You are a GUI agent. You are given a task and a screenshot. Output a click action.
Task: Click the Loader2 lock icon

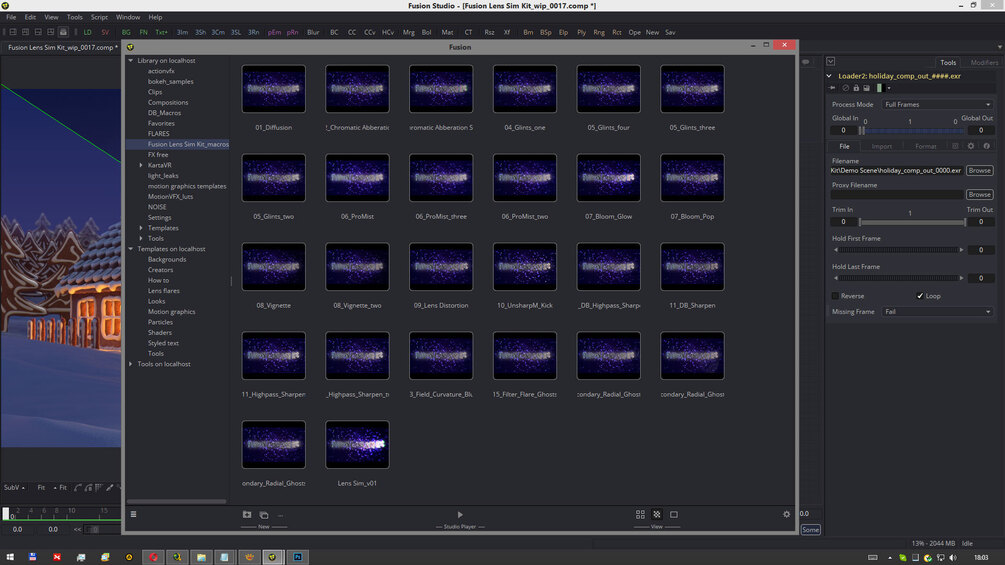click(x=856, y=88)
